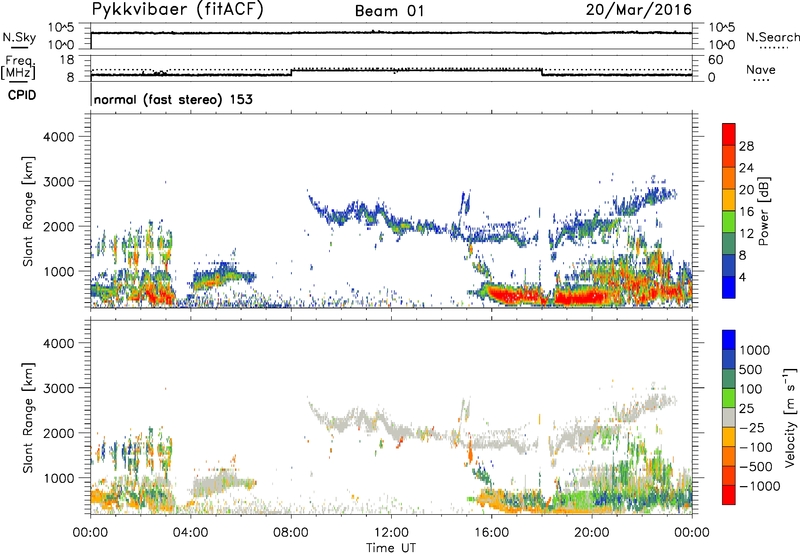The height and width of the screenshot is (554, 800).
Task: Click the 'Time UT' axis title
Action: coord(391,548)
